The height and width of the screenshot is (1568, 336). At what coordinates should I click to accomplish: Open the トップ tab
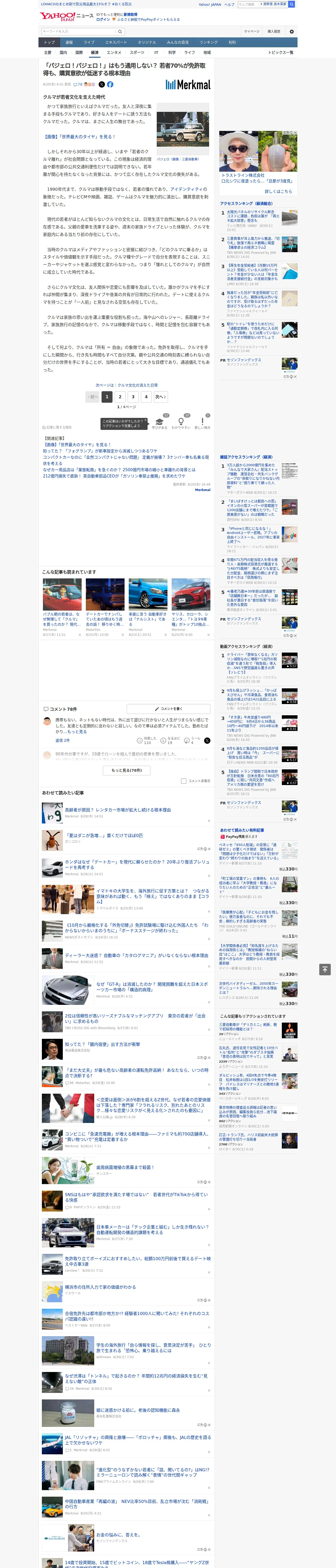click(49, 42)
